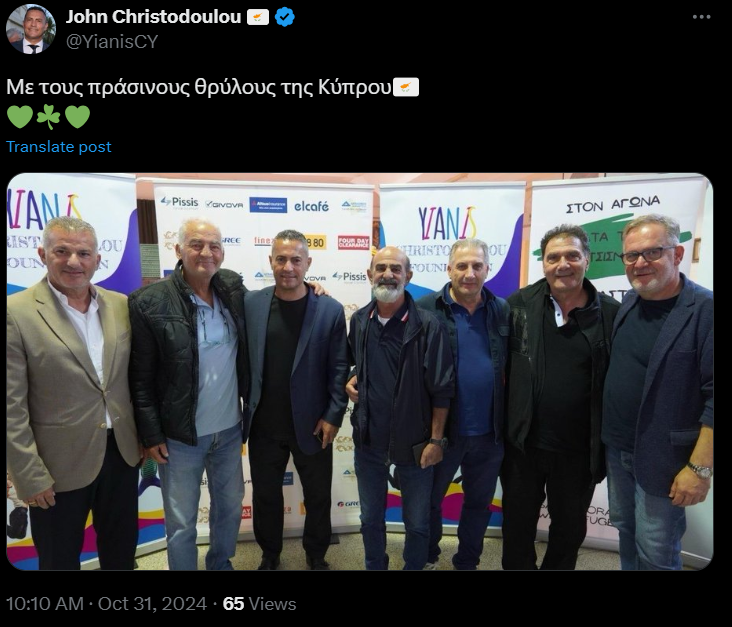
Task: Click the blue verified checkmark badge
Action: coord(284,17)
